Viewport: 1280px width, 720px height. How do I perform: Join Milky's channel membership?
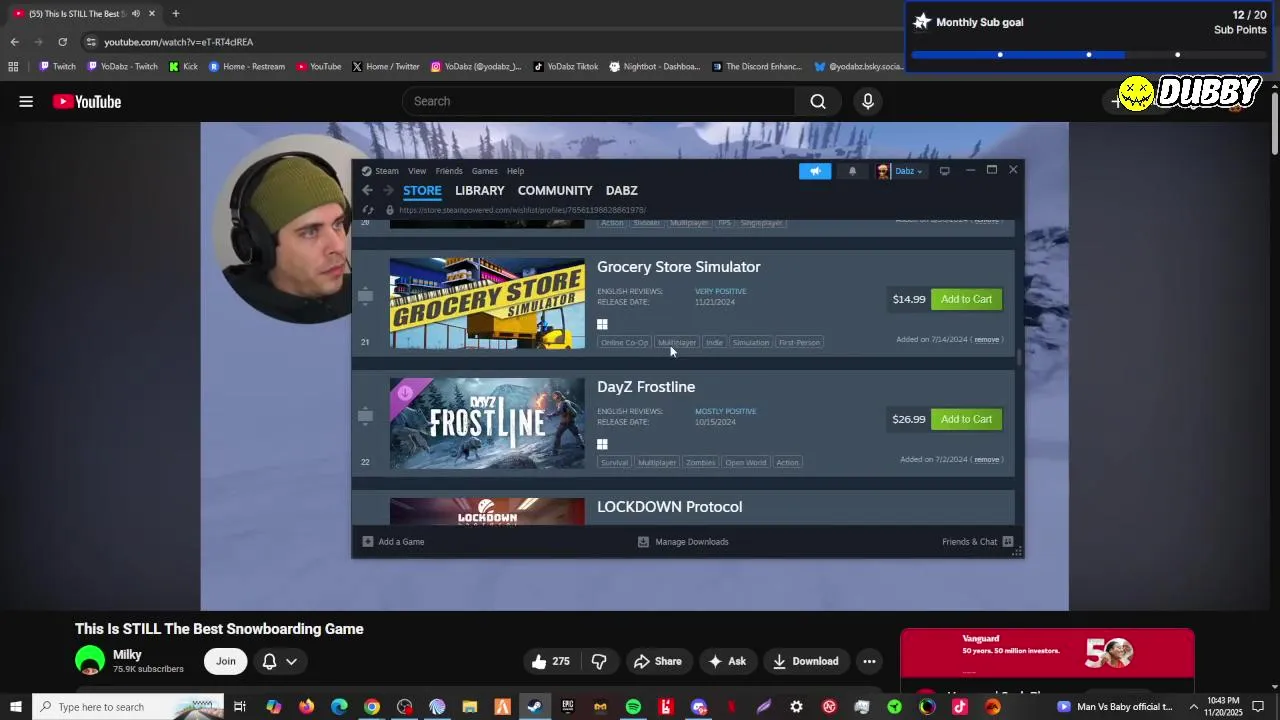pyautogui.click(x=226, y=661)
